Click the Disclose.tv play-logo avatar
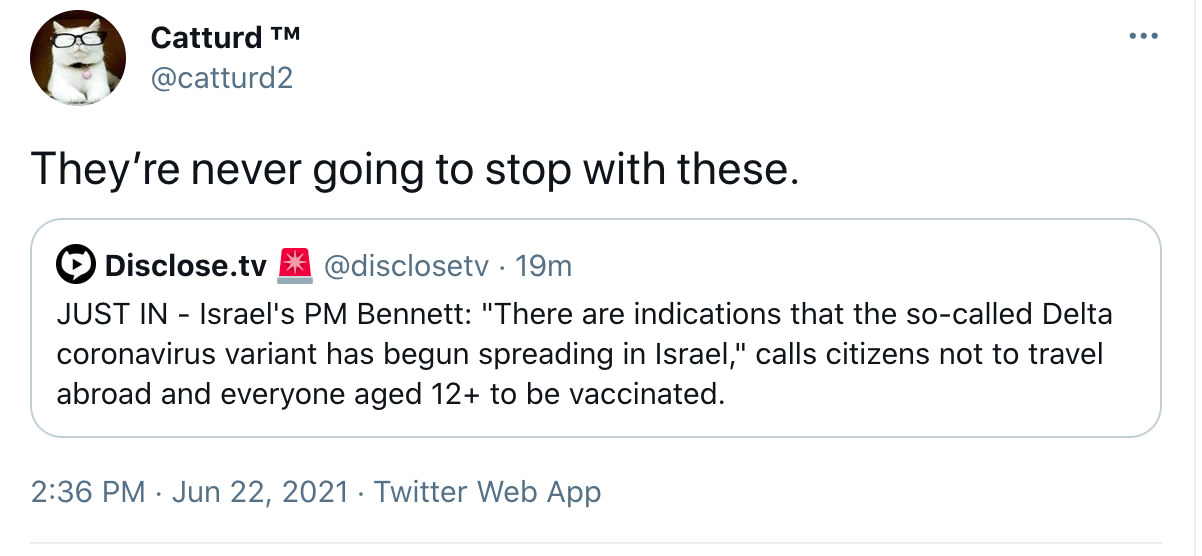Screen dimensions: 1202x556 point(75,266)
